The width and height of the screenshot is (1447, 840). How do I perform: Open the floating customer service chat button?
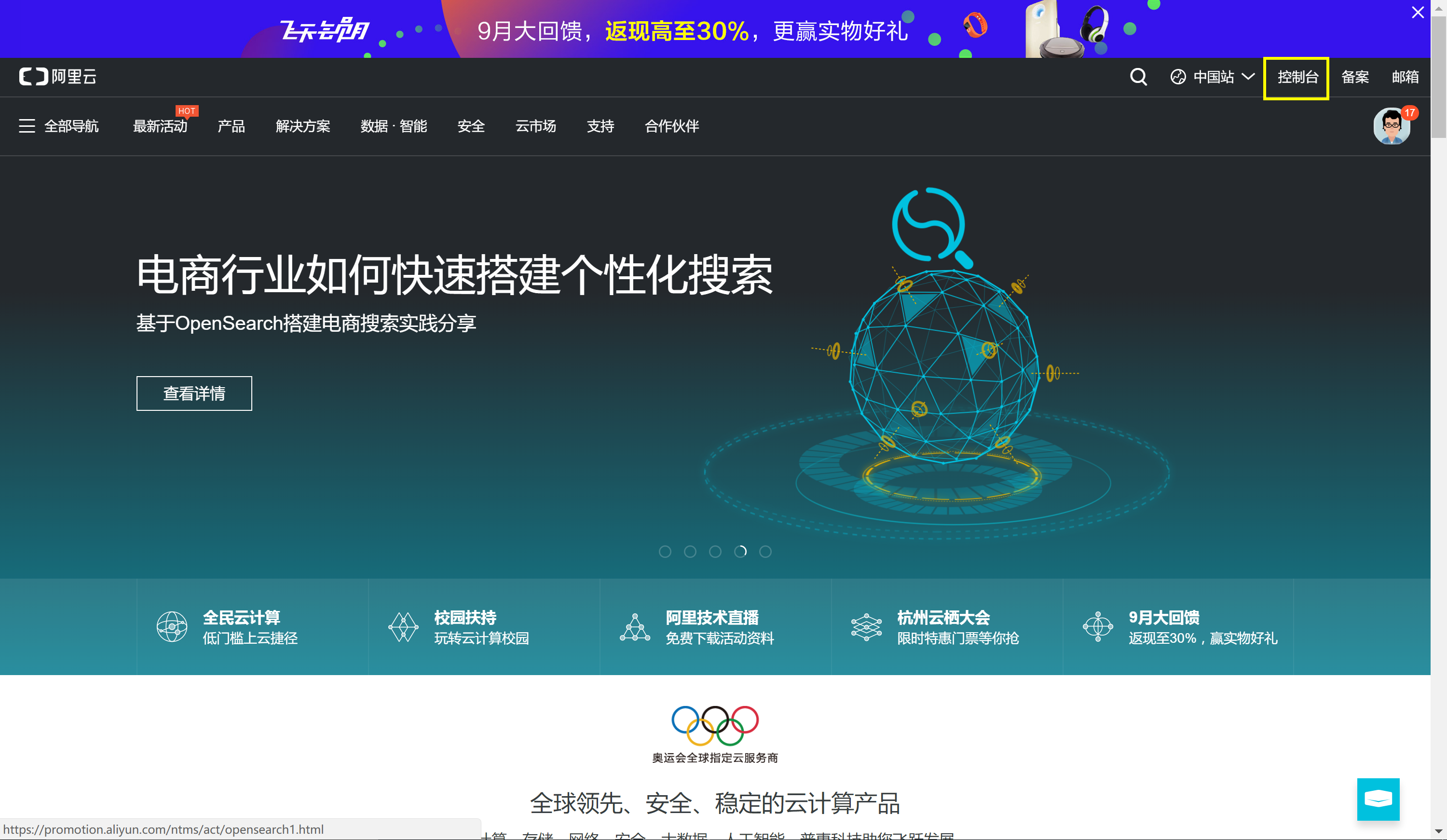click(x=1378, y=799)
